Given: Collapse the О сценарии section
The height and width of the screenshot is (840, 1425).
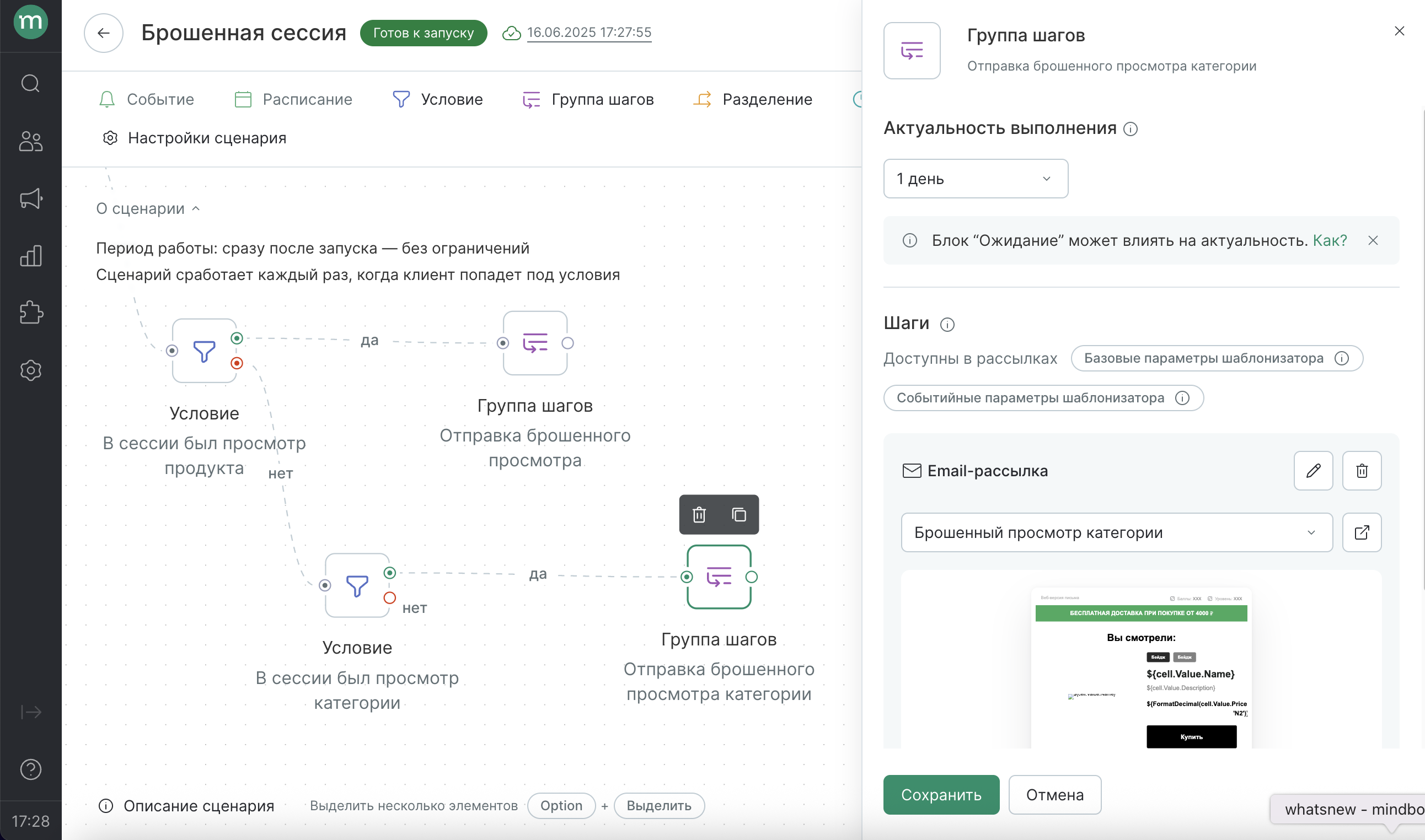Looking at the screenshot, I should pos(148,209).
